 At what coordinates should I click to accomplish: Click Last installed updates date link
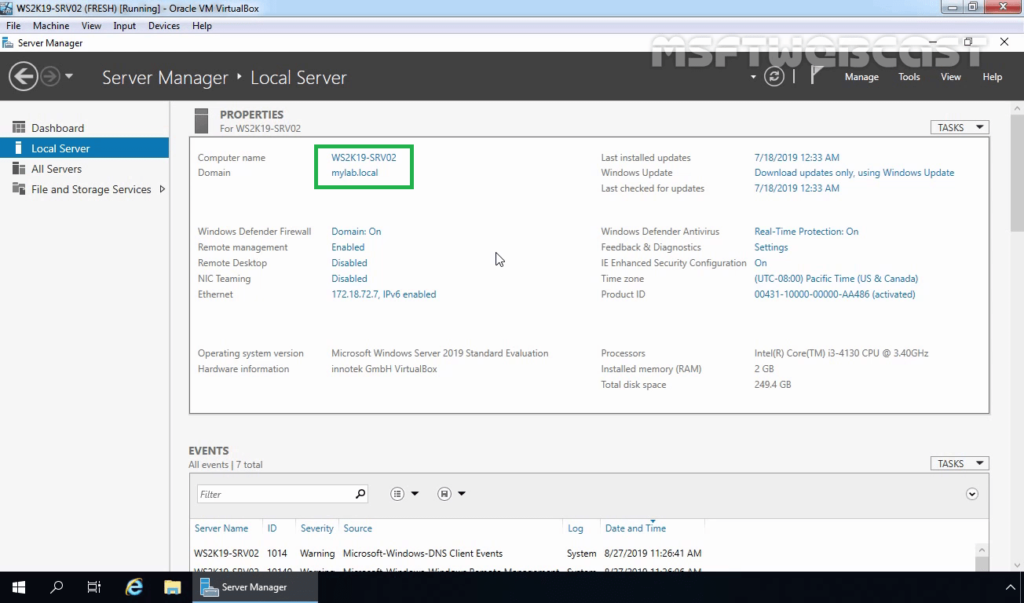797,157
